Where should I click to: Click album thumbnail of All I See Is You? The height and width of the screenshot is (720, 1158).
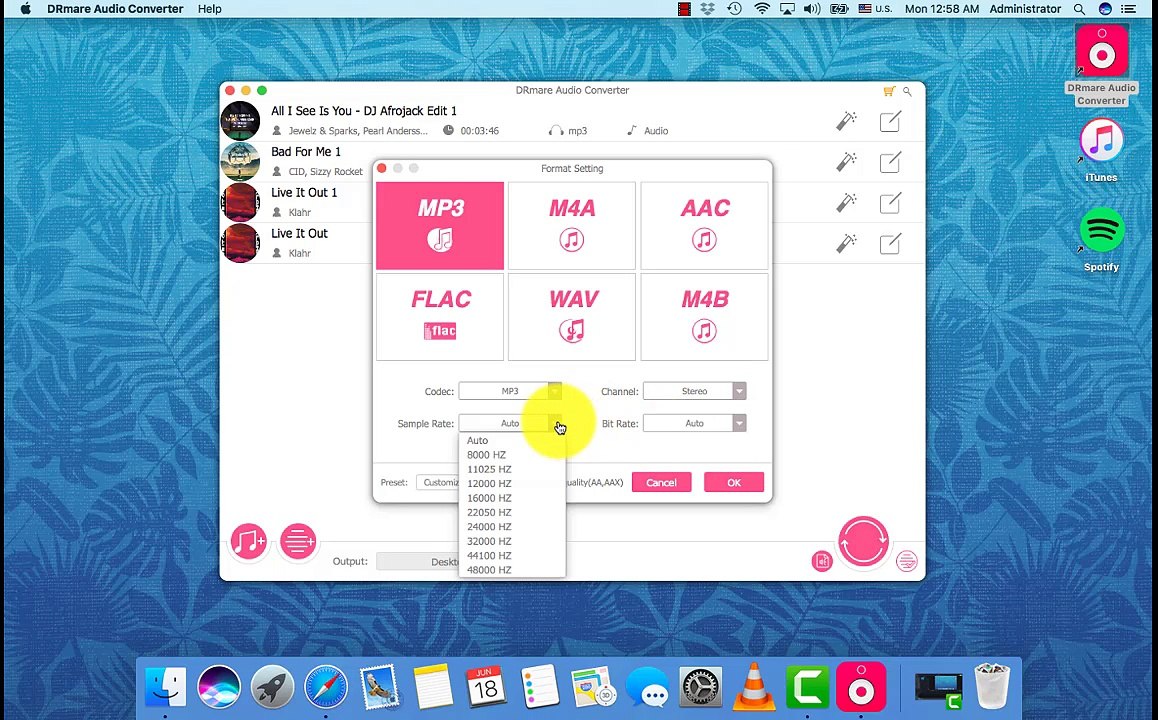point(241,121)
